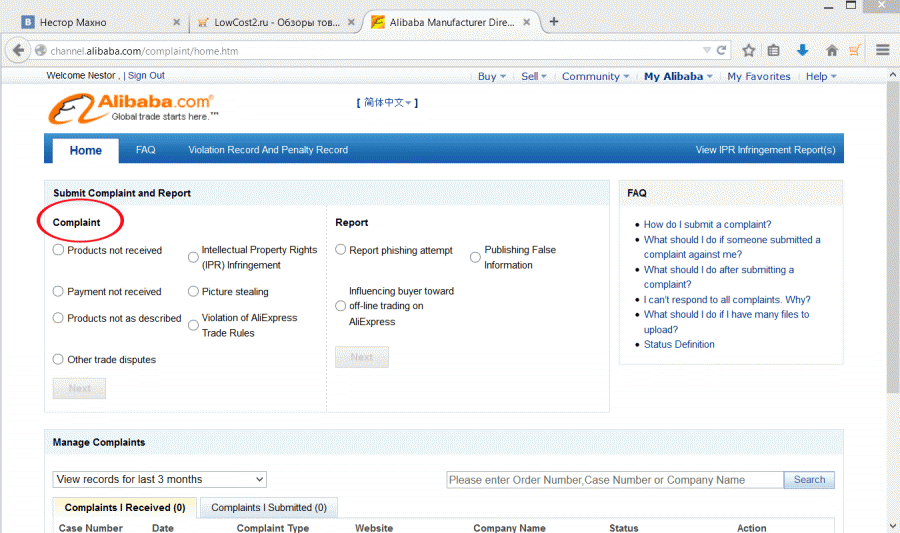Click the site identity globe icon

40,50
